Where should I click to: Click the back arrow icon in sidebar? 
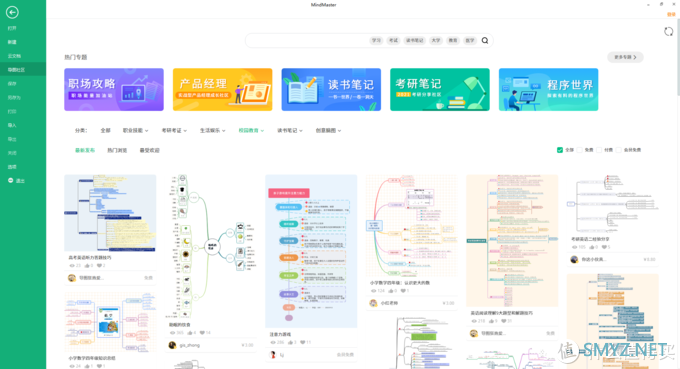(x=12, y=13)
